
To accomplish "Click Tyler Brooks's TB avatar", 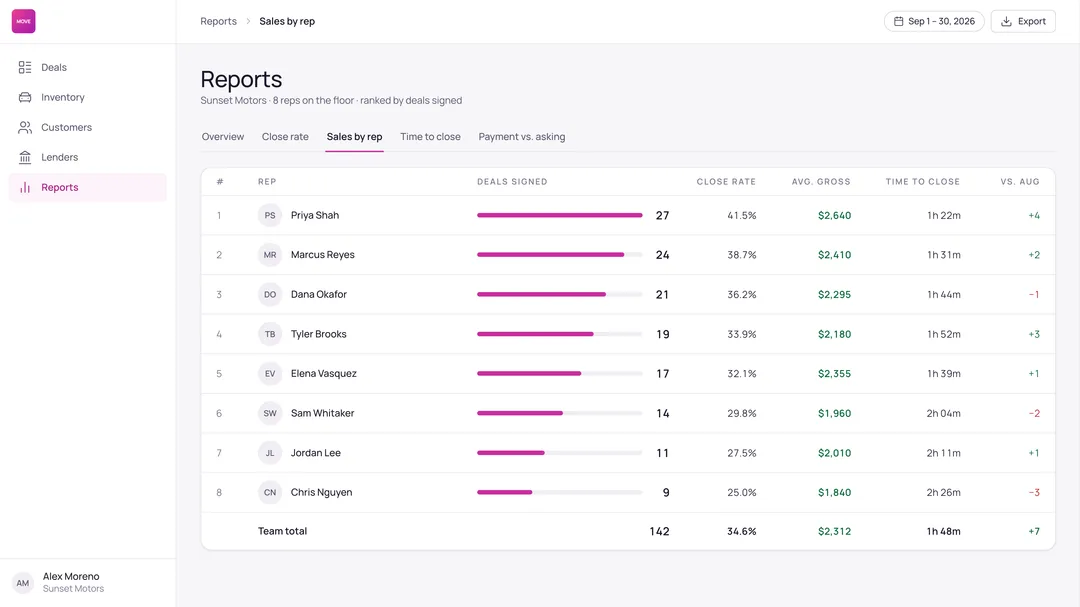I will (270, 334).
